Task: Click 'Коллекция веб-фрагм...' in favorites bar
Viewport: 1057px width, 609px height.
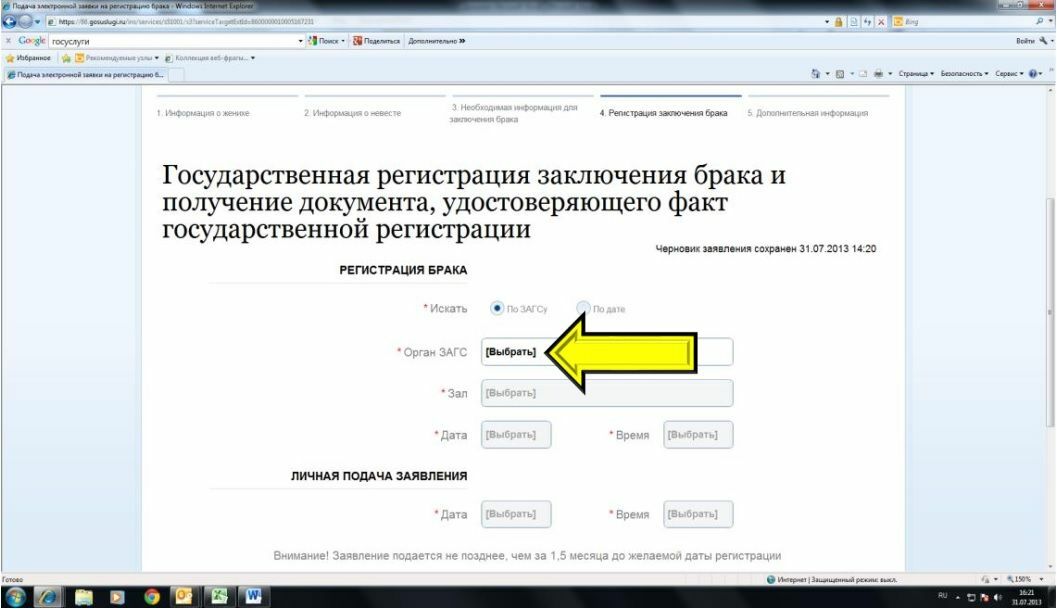Action: 210,58
